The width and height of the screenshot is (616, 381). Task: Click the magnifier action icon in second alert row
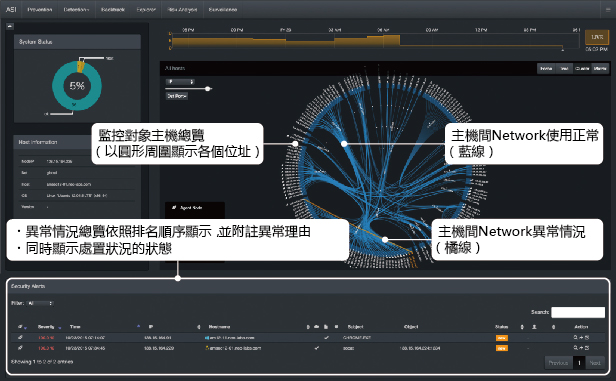[x=576, y=348]
